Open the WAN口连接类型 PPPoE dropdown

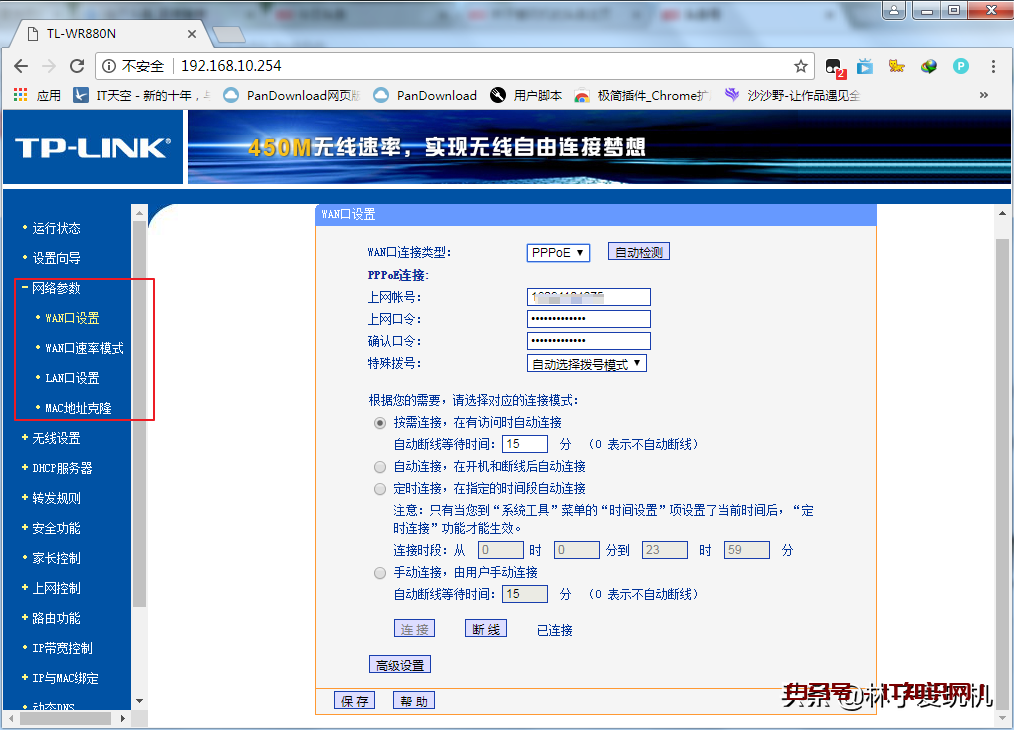(x=558, y=252)
